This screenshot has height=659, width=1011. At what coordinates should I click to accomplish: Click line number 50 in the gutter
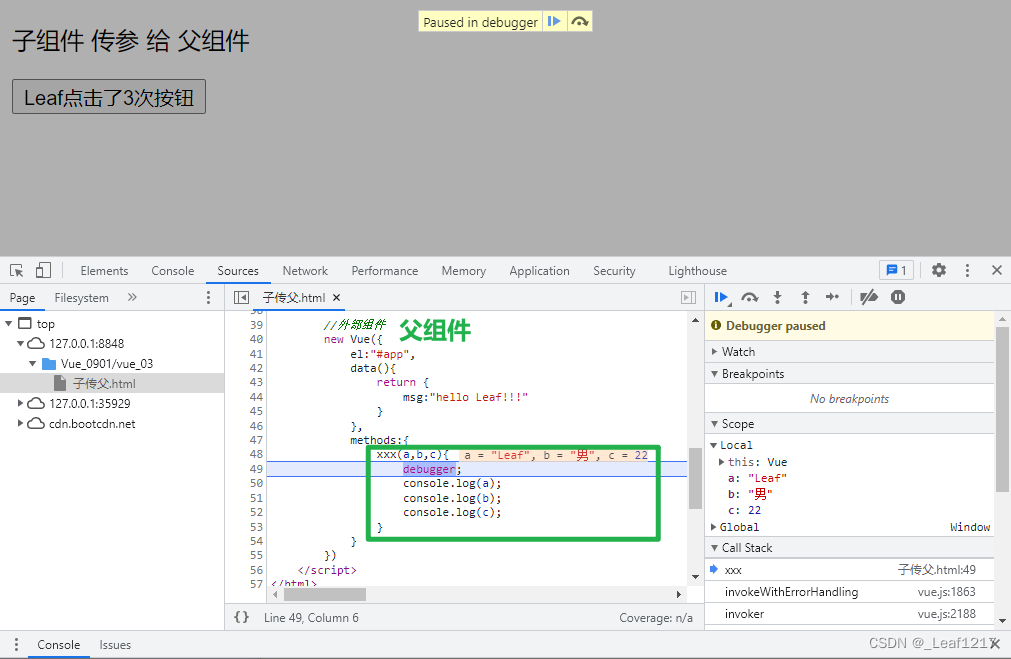256,484
